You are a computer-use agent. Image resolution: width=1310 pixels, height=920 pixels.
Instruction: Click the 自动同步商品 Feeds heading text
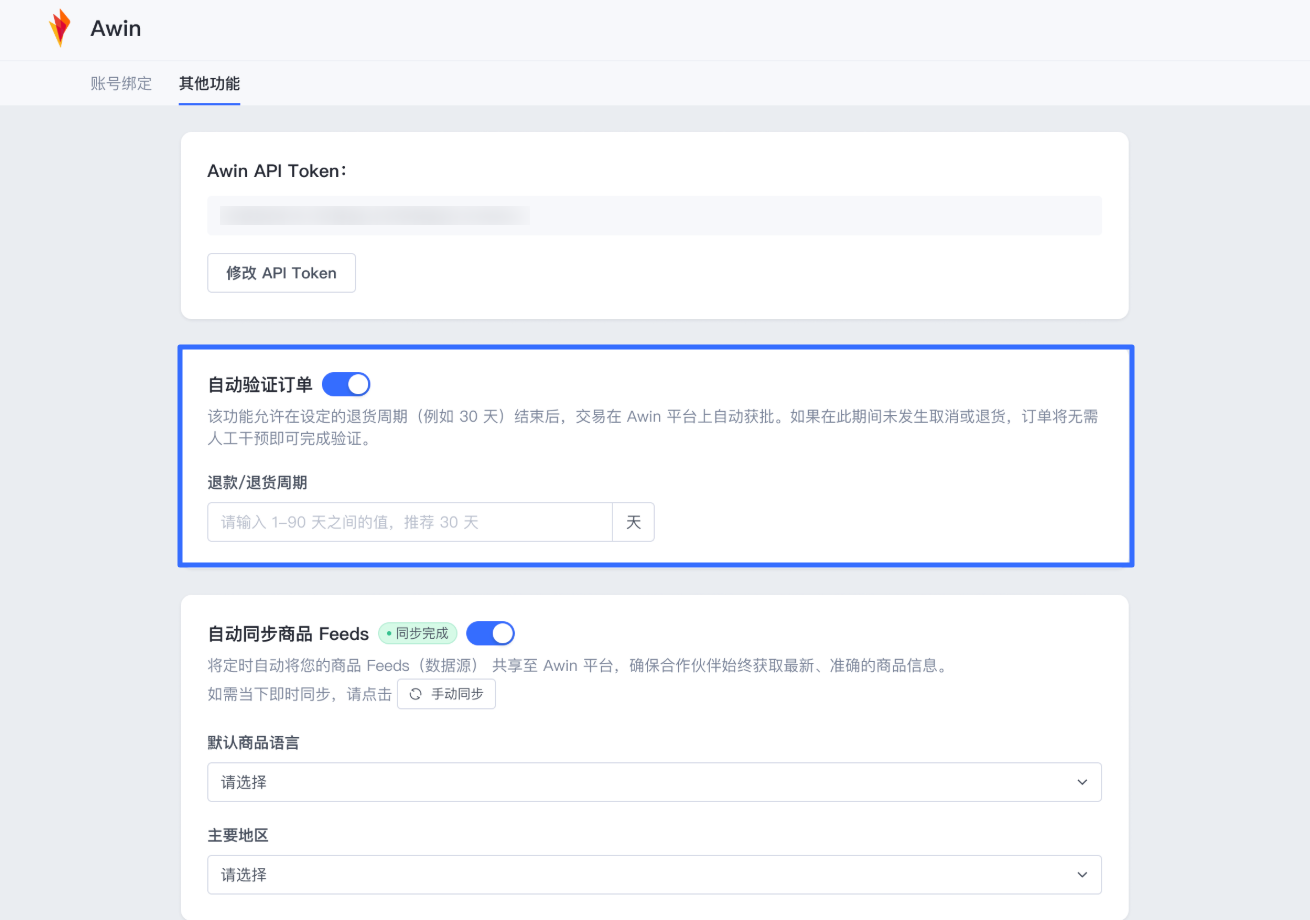click(x=288, y=634)
